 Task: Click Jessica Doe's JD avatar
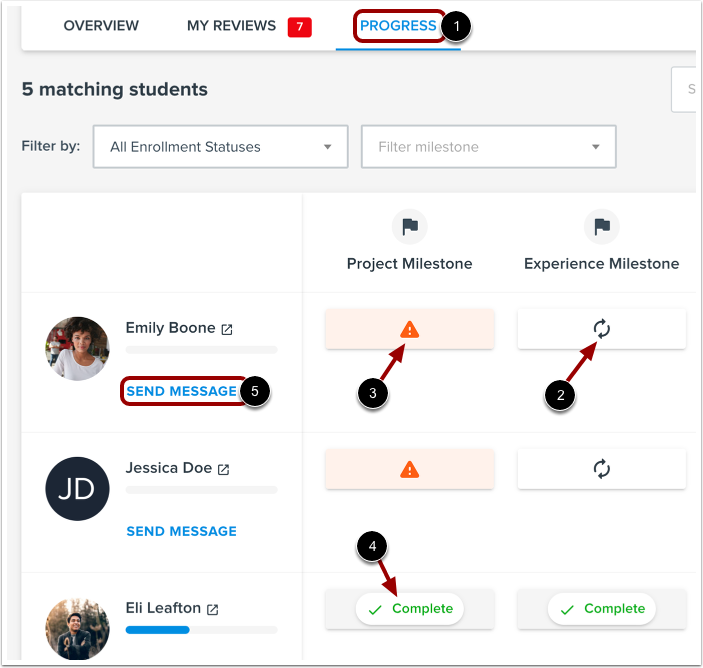pos(77,489)
